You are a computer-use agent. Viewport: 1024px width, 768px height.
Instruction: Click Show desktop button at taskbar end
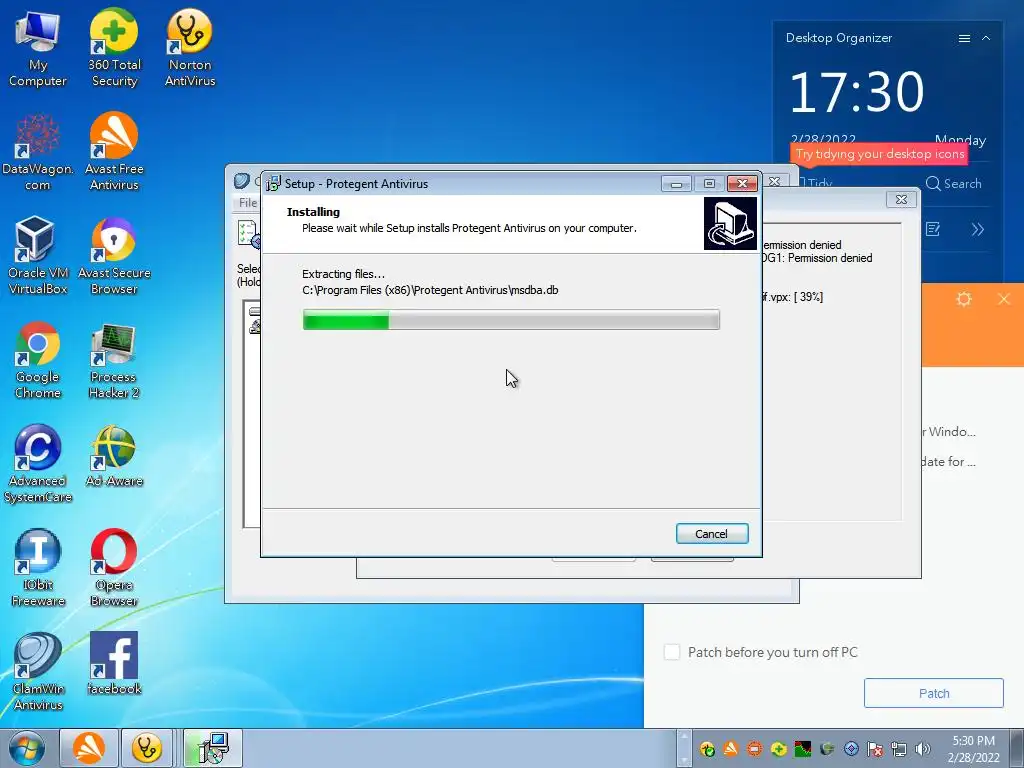pos(1018,748)
